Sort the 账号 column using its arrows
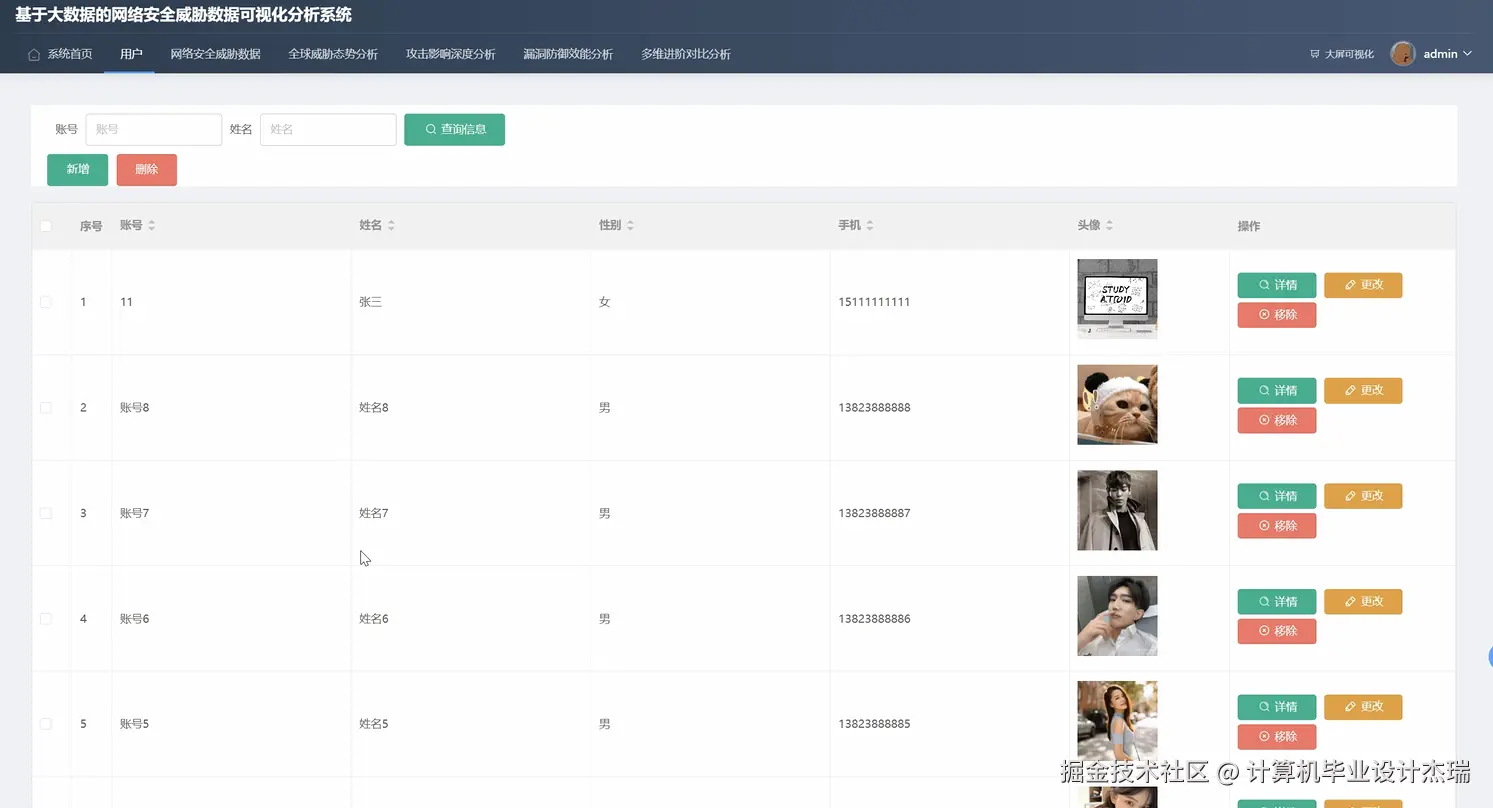The image size is (1493, 808). [x=152, y=226]
